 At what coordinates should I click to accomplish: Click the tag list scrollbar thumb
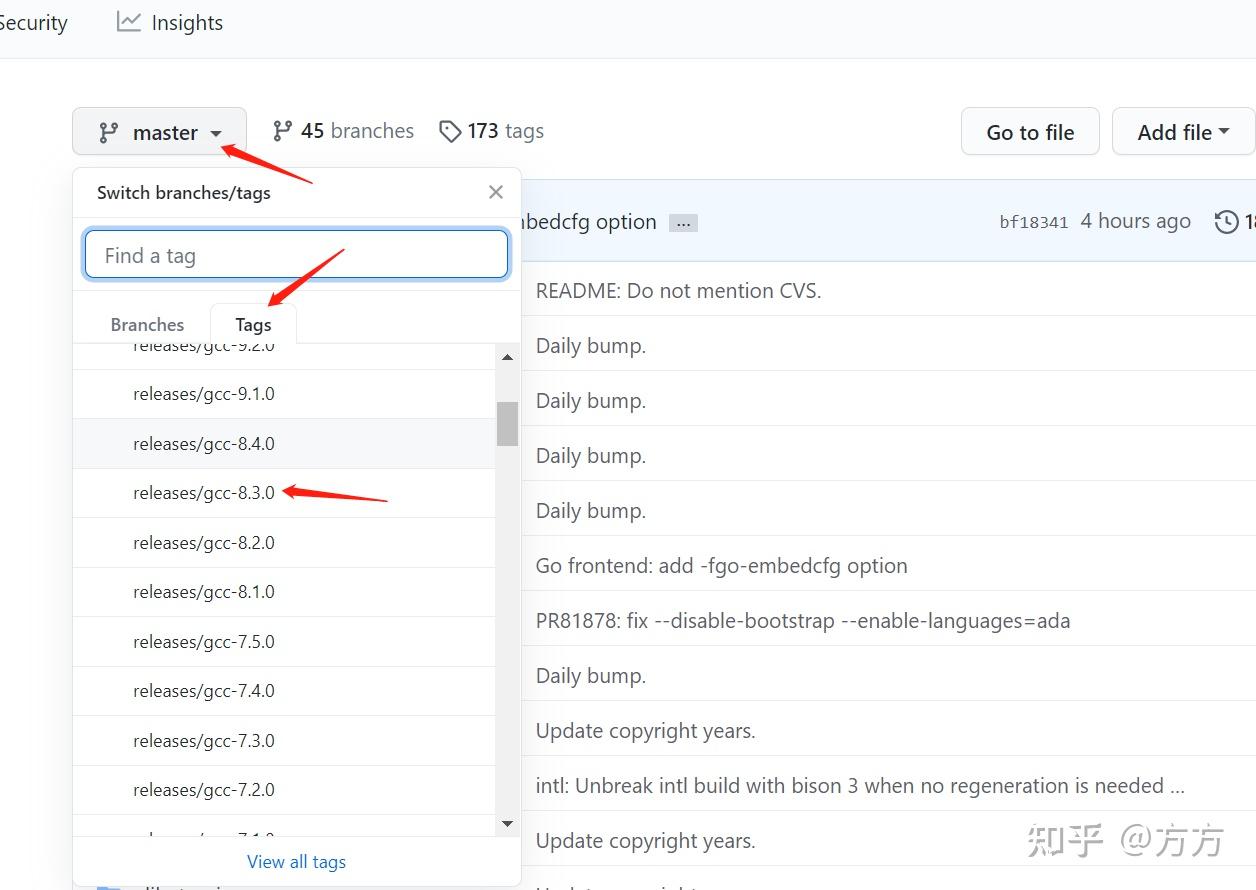[x=507, y=423]
